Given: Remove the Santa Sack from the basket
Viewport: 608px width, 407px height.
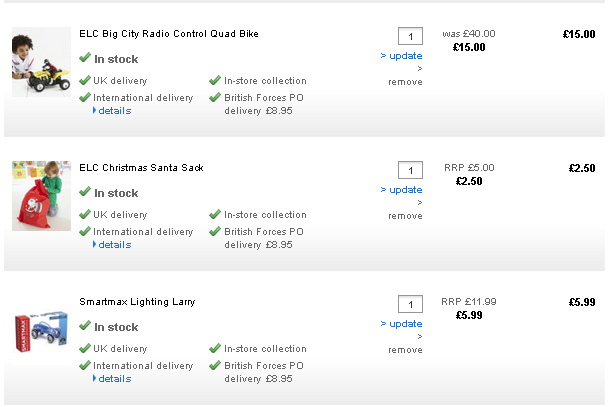Looking at the screenshot, I should [x=405, y=216].
